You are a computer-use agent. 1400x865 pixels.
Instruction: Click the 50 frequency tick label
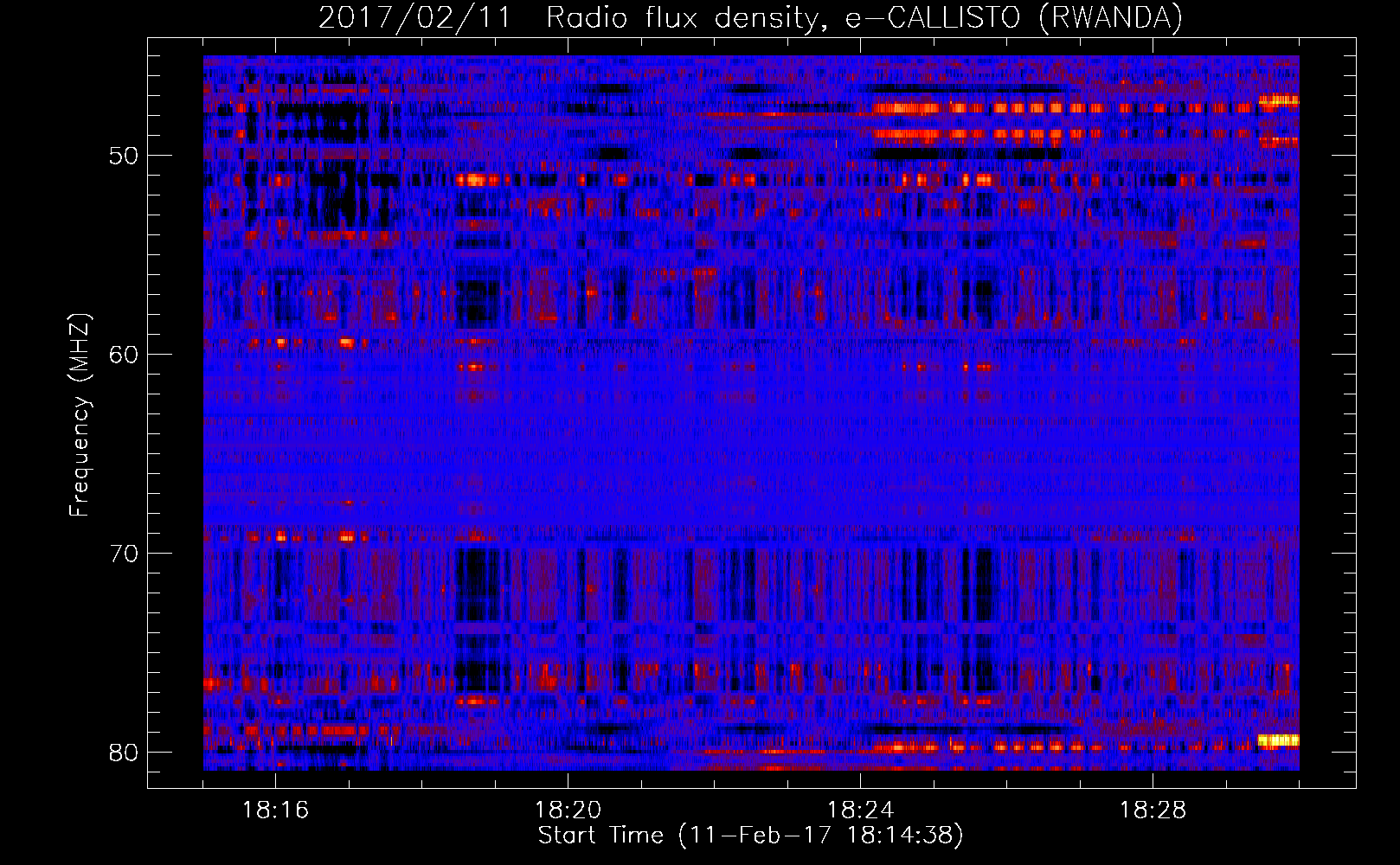pos(124,156)
